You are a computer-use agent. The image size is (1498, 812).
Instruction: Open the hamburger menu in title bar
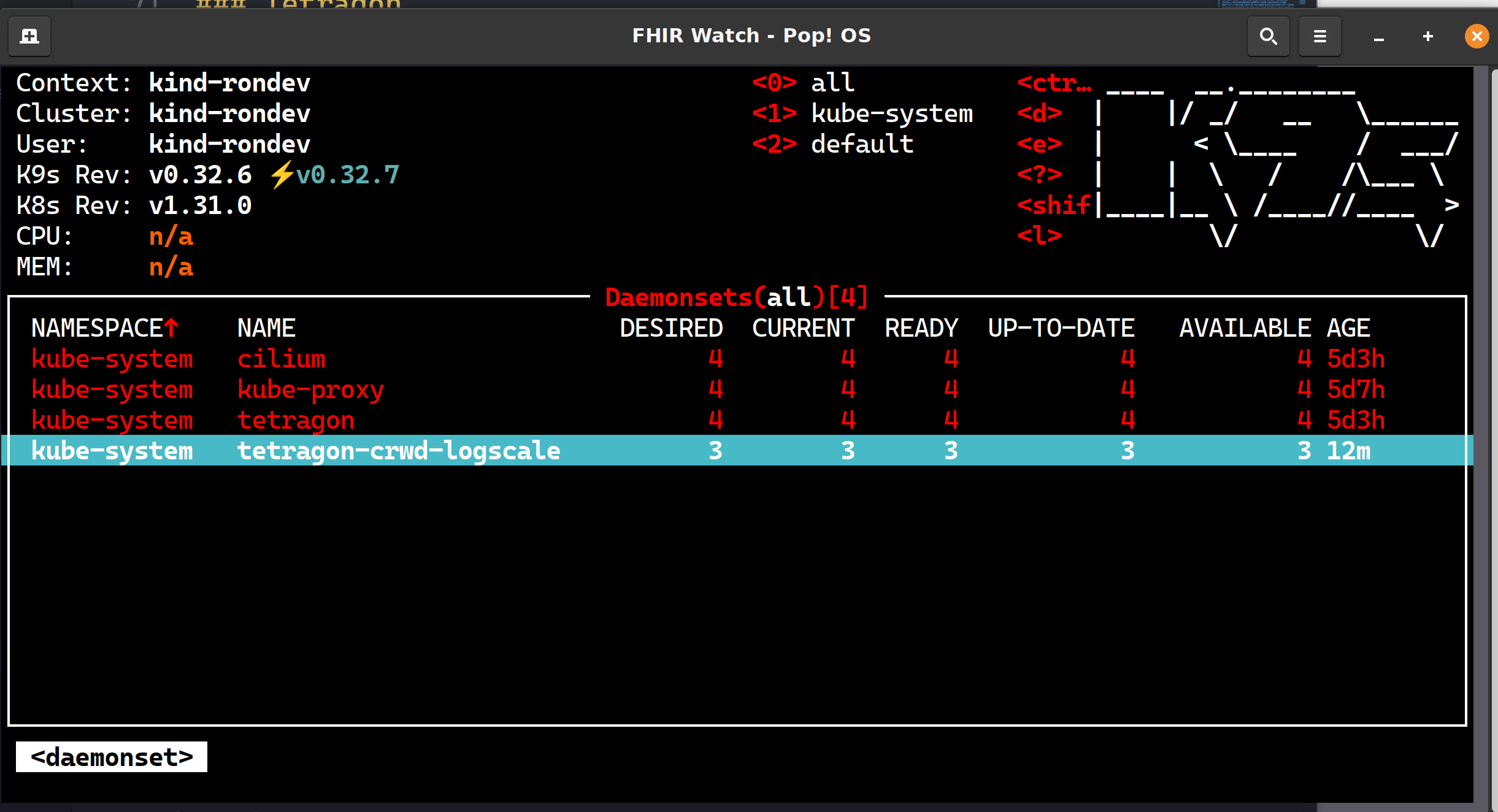1319,36
